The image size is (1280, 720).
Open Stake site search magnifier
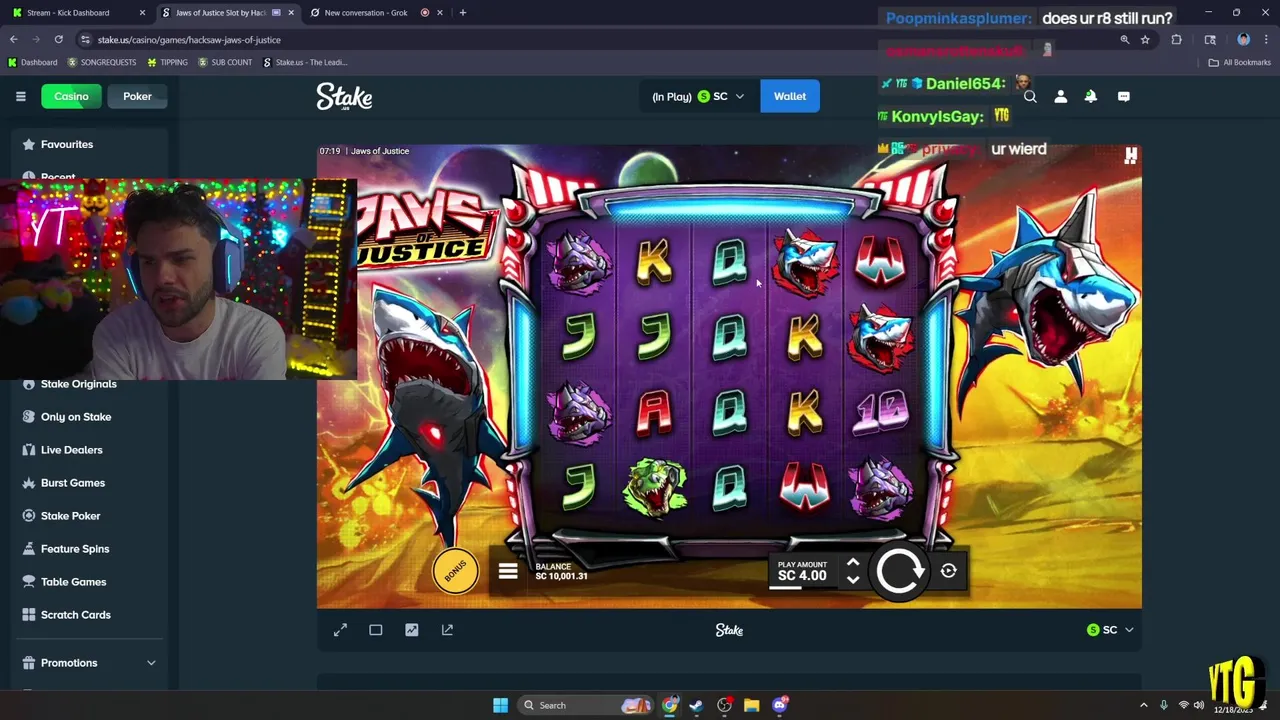(1030, 97)
